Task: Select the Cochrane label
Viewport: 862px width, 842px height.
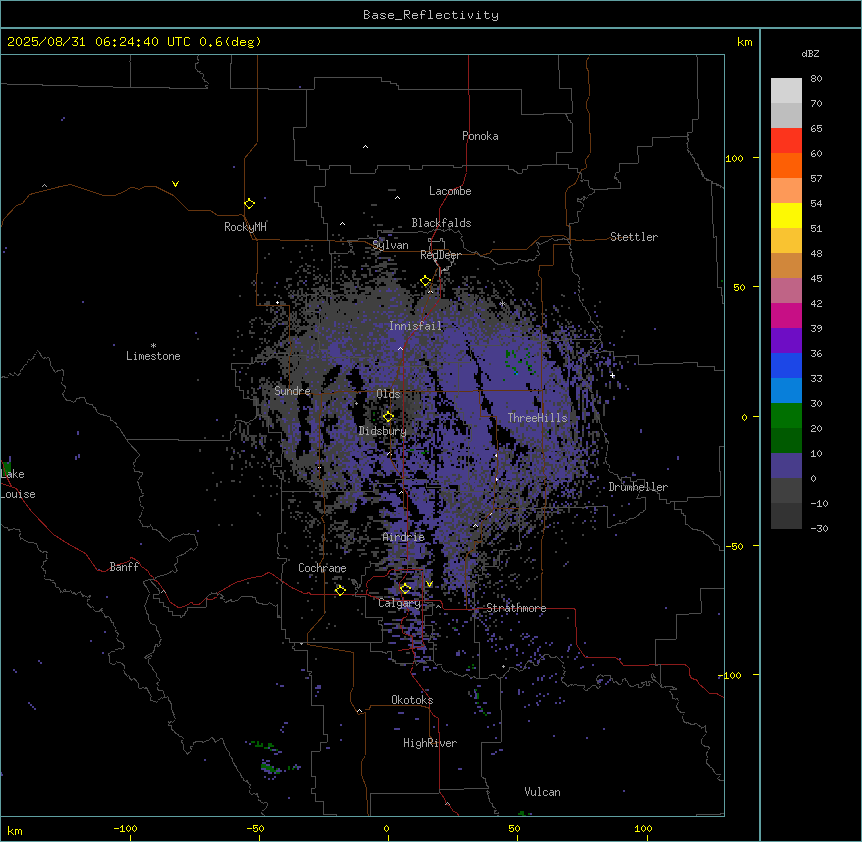Action: (322, 568)
